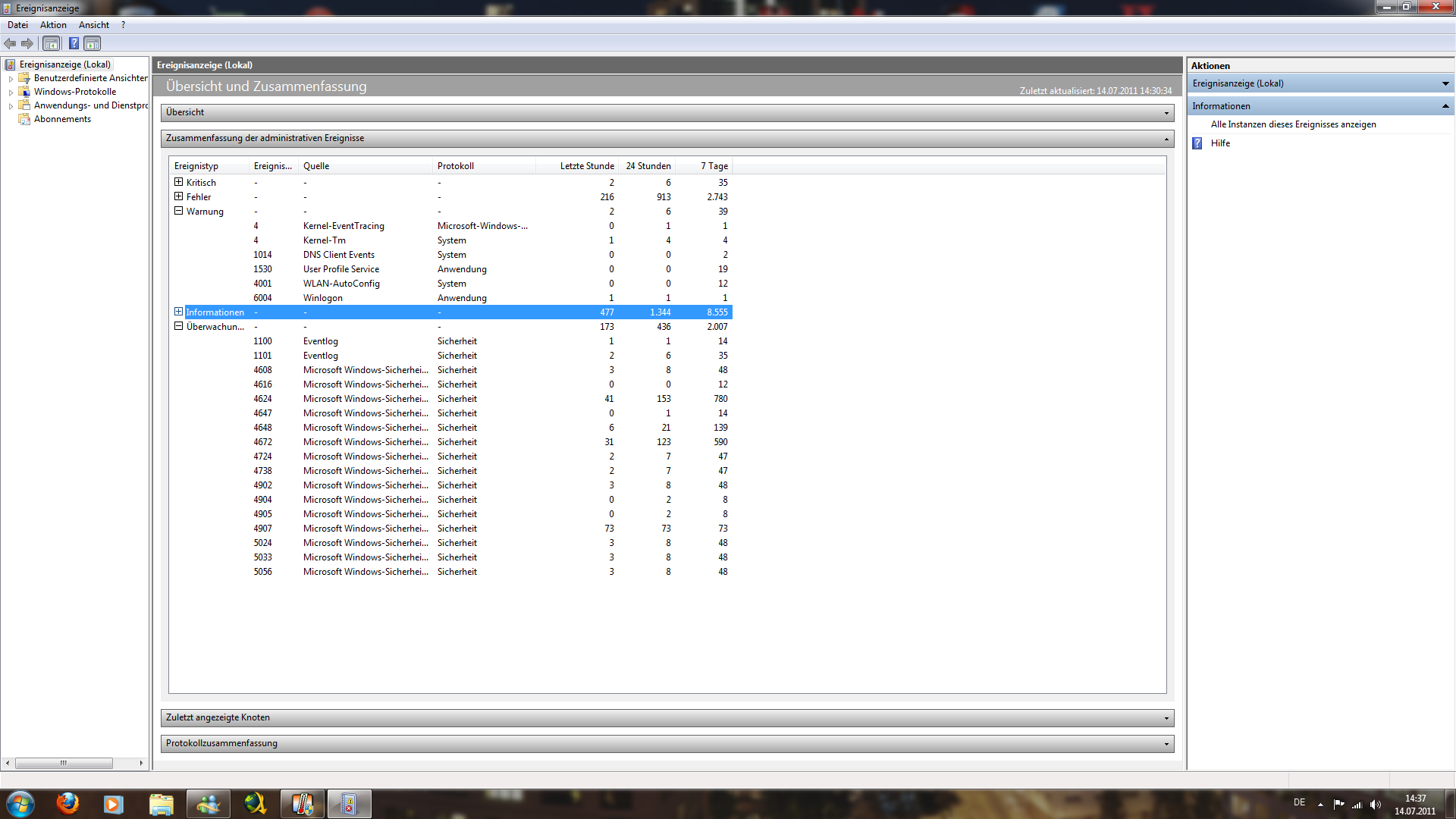Open the Aktion menu
The width and height of the screenshot is (1456, 819).
(53, 25)
